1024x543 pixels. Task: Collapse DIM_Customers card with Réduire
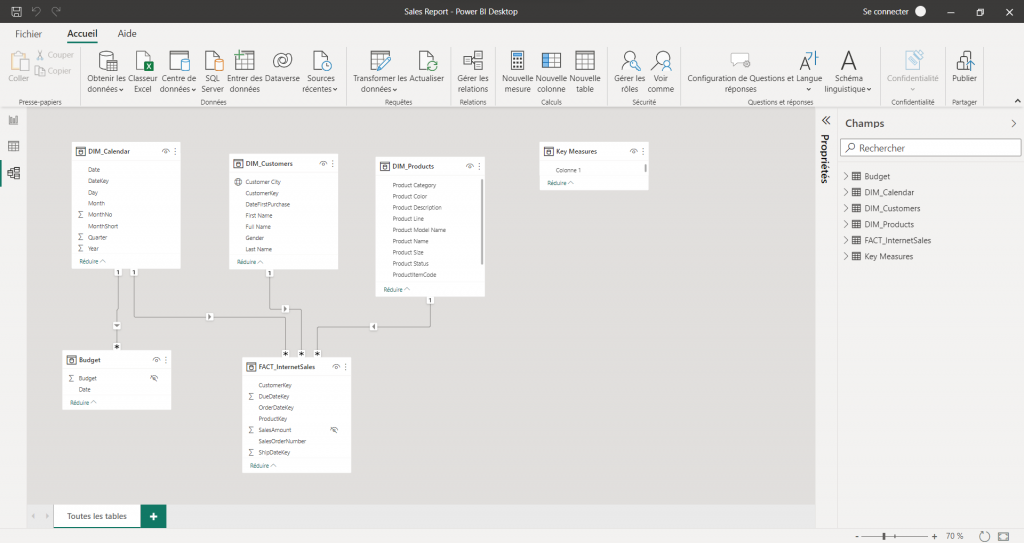pyautogui.click(x=249, y=262)
